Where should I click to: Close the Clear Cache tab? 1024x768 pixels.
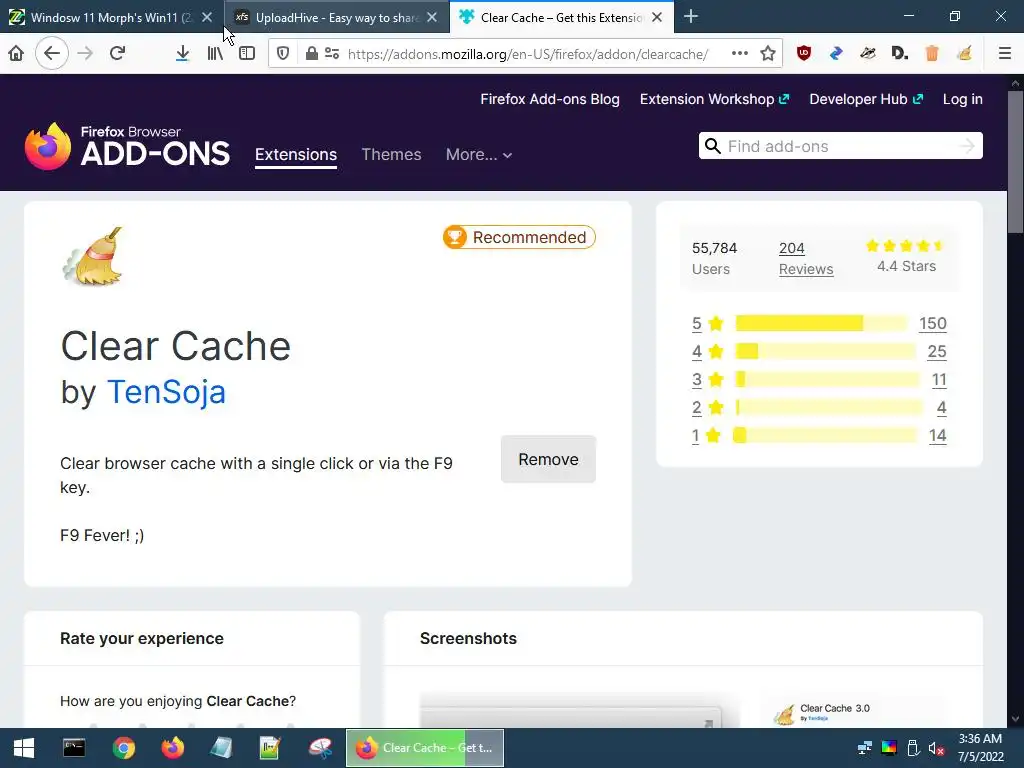[657, 18]
